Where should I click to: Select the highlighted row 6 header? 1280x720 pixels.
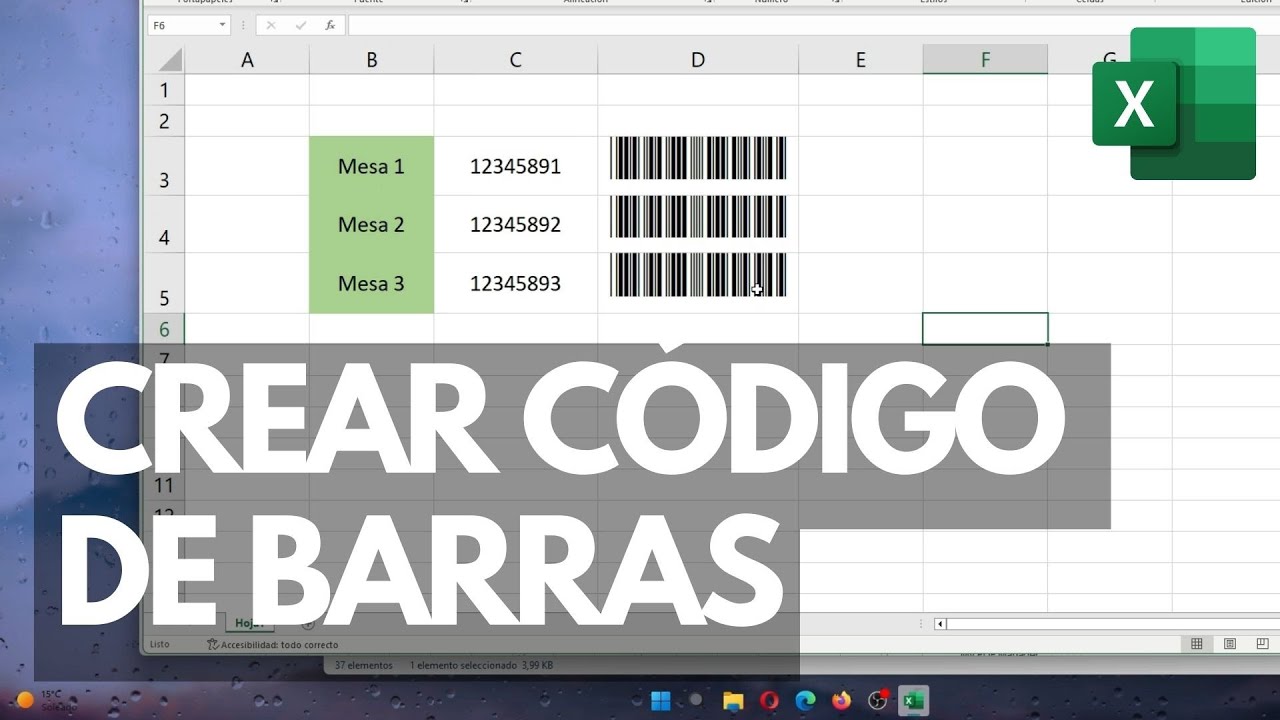165,329
